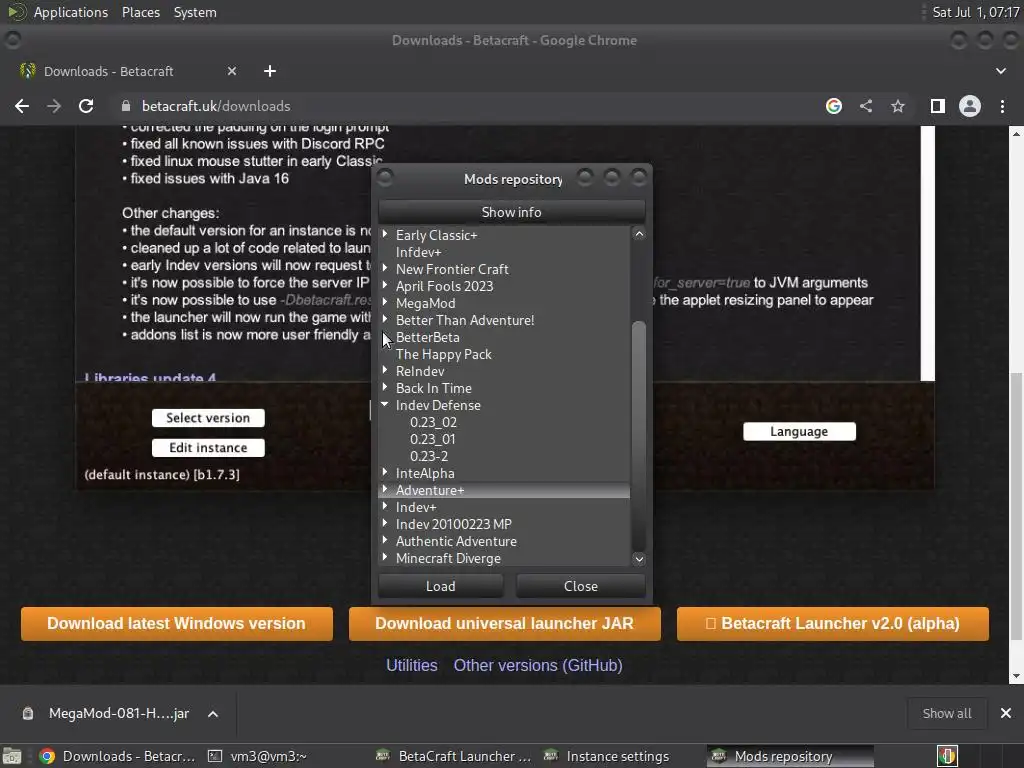
Task: Click Select version in BetaCraft launcher
Action: (x=208, y=417)
